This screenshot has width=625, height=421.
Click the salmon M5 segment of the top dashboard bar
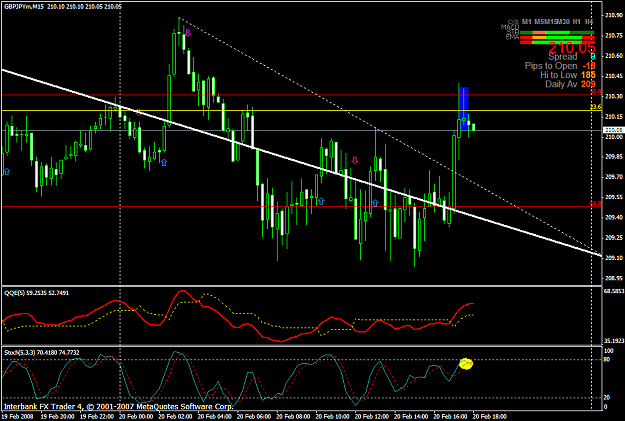click(x=539, y=33)
